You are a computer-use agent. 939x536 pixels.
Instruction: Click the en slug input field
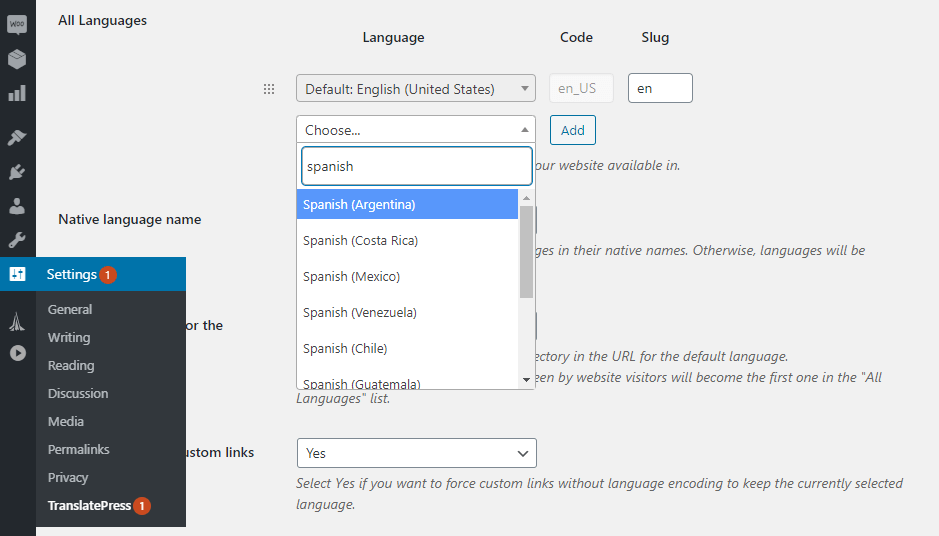tap(660, 88)
